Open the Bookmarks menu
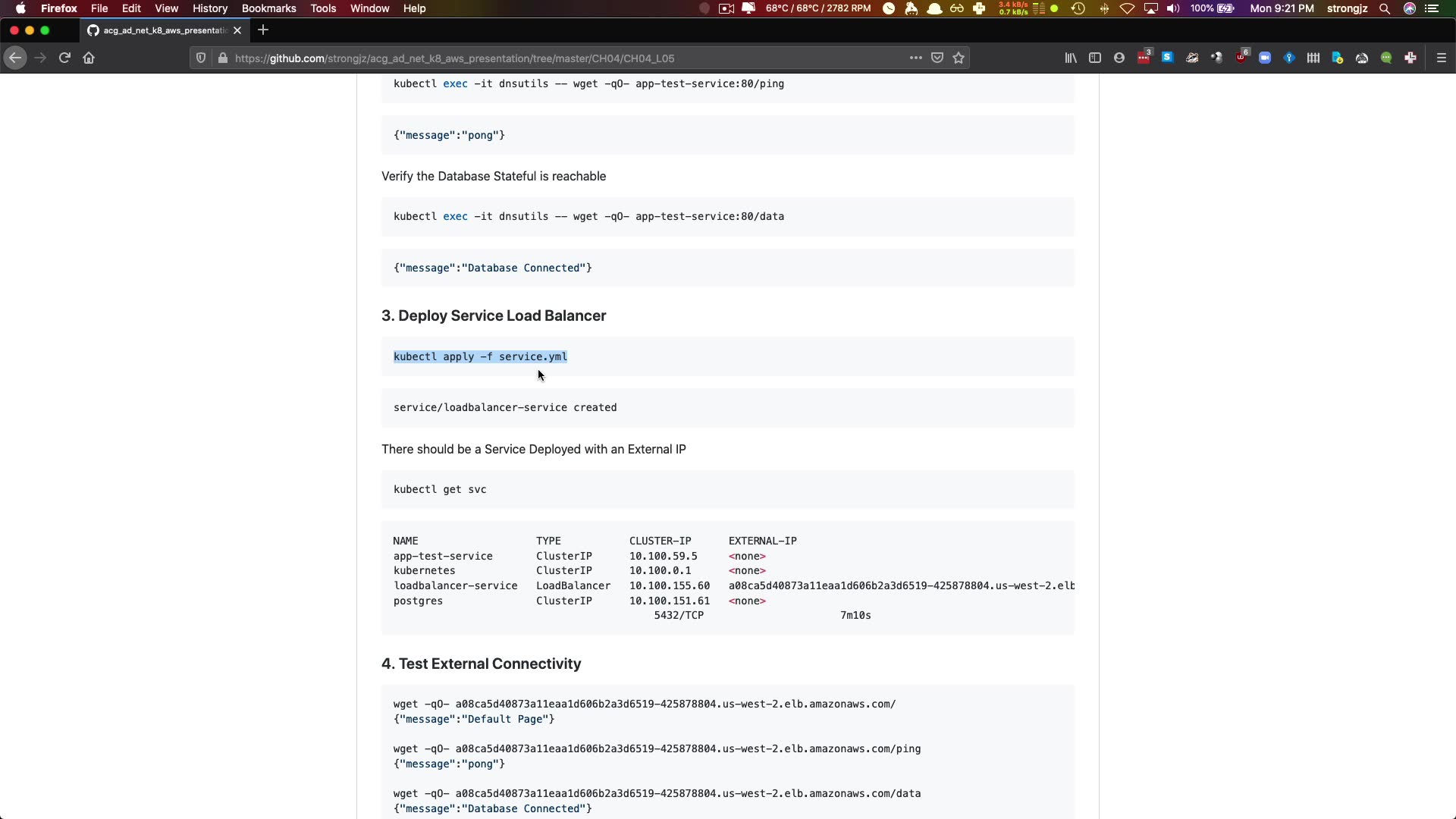1456x819 pixels. pyautogui.click(x=268, y=8)
